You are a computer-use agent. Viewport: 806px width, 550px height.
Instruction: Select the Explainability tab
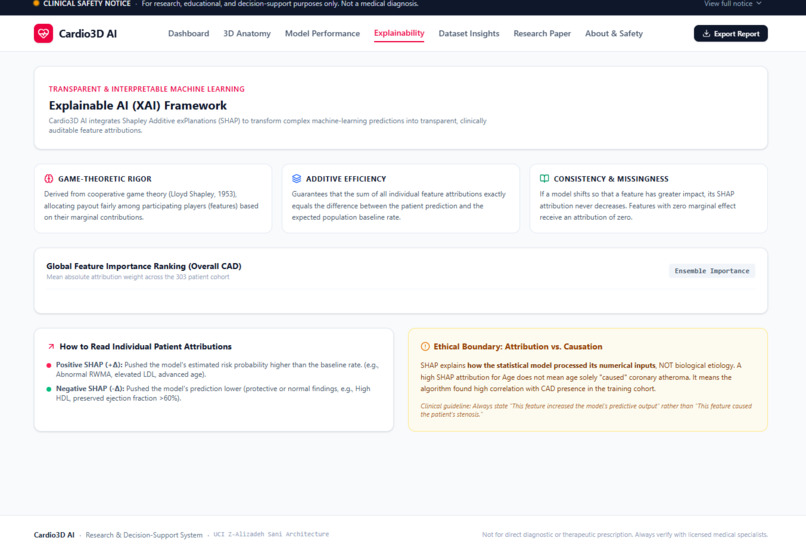pos(399,33)
